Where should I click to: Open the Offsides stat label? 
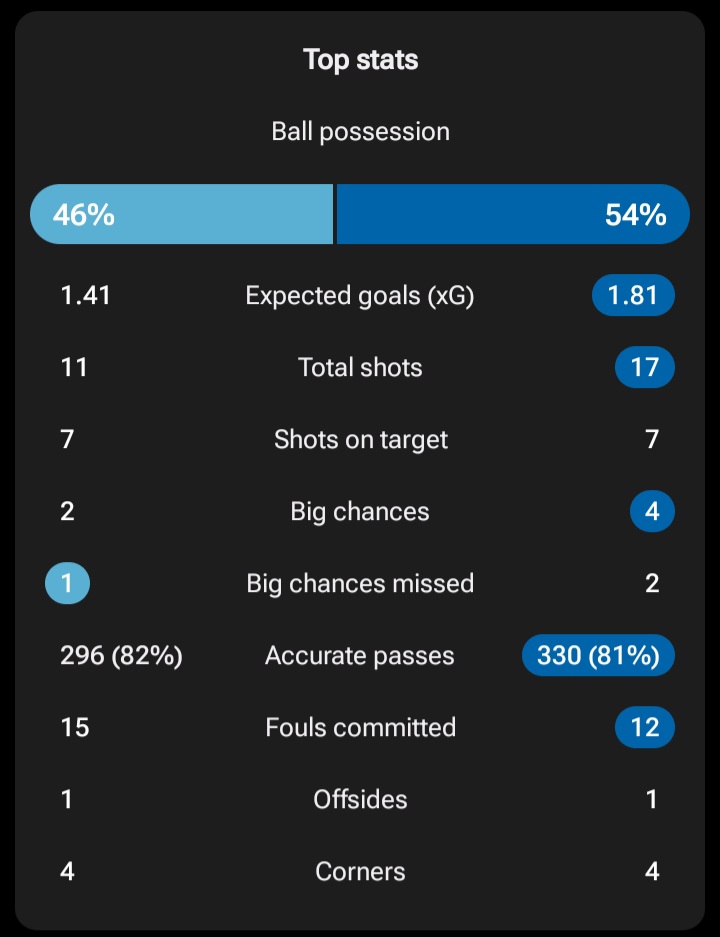pyautogui.click(x=360, y=800)
